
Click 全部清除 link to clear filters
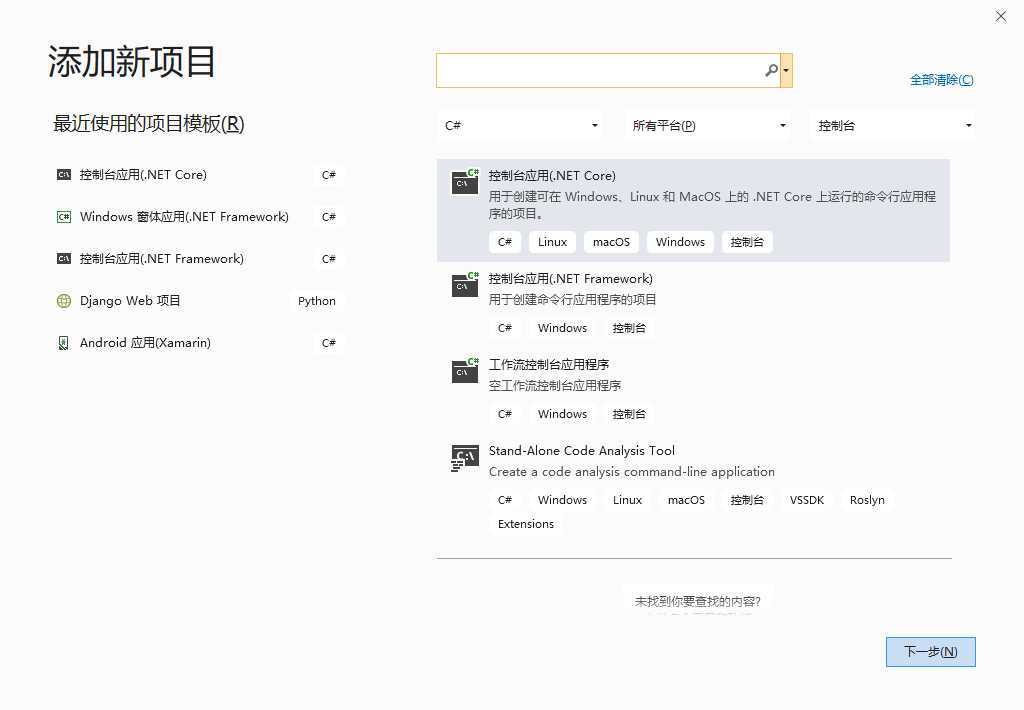tap(941, 80)
